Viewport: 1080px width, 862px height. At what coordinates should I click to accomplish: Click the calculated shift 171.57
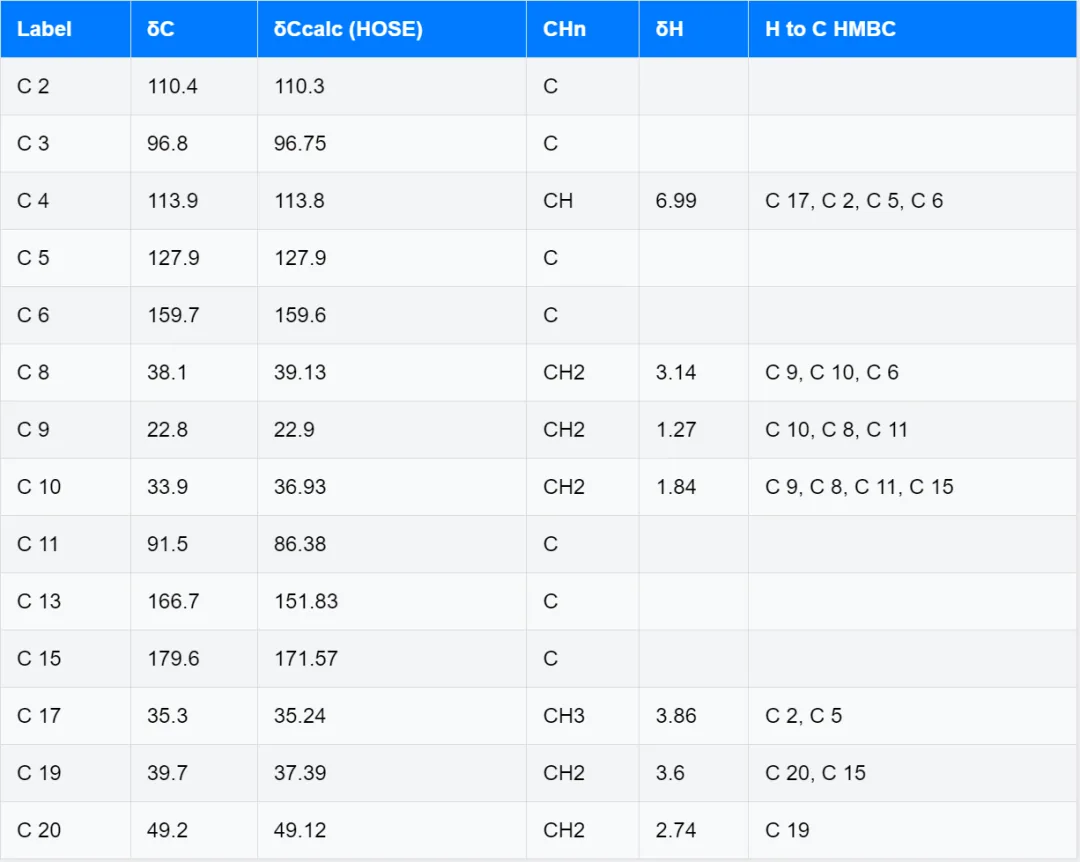click(306, 658)
